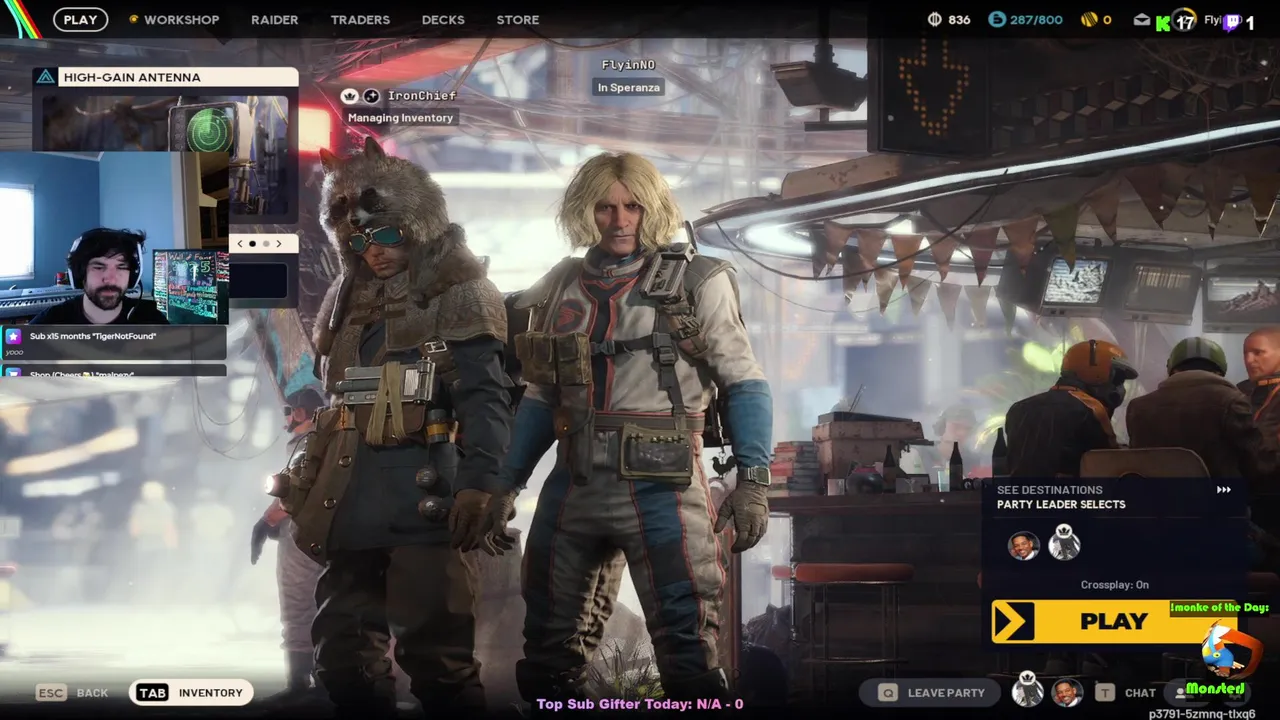Open the social friends icon at bottom right
Viewport: 1280px width, 720px height.
point(1182,692)
